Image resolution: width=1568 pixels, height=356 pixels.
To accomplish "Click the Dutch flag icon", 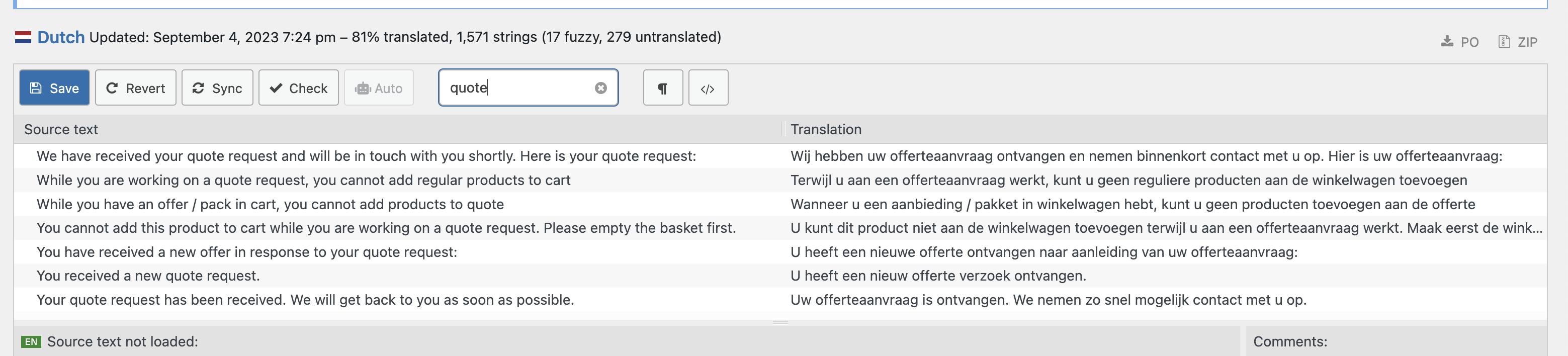I will tap(23, 37).
